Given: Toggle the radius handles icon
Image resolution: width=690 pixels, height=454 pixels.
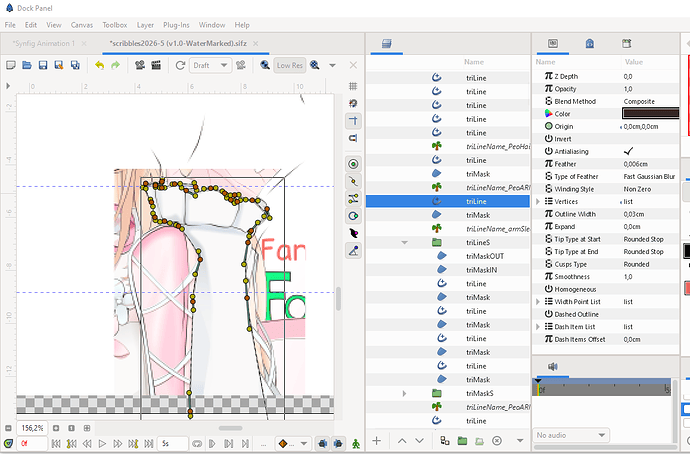Looking at the screenshot, I should [x=353, y=216].
